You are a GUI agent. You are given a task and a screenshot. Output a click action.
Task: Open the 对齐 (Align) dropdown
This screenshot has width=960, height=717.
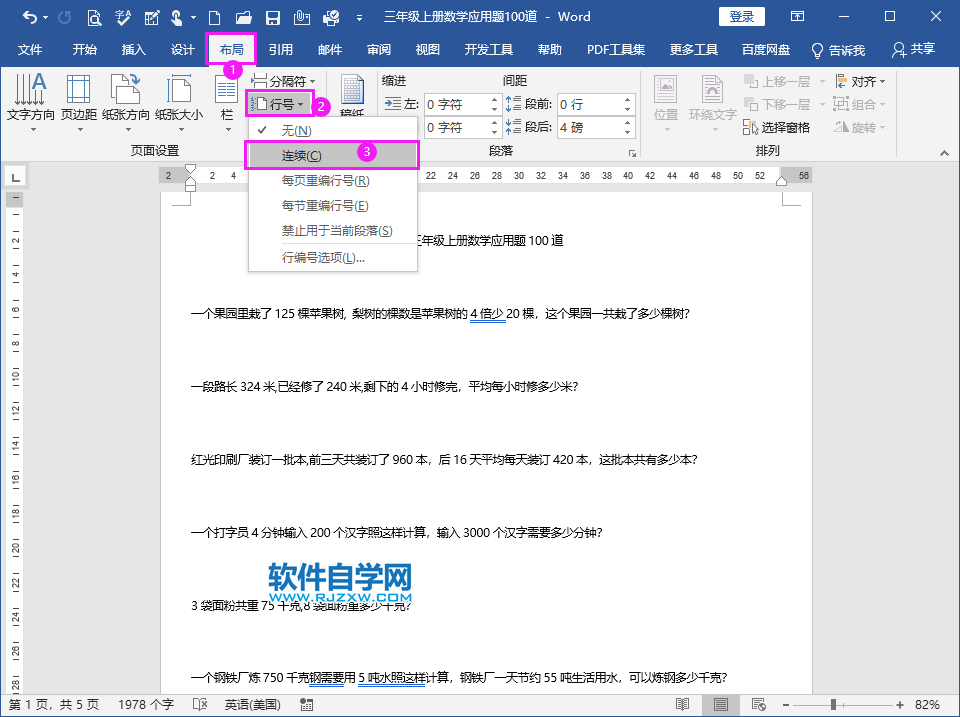pos(863,79)
